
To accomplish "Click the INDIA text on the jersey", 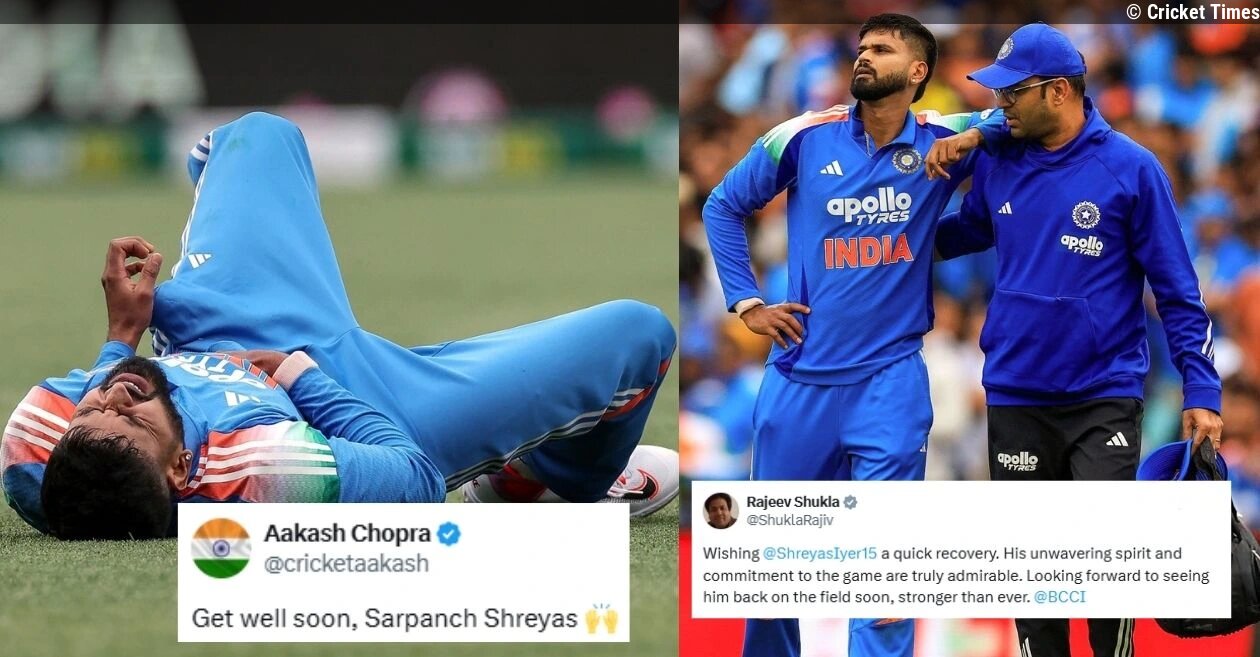I will pos(868,251).
